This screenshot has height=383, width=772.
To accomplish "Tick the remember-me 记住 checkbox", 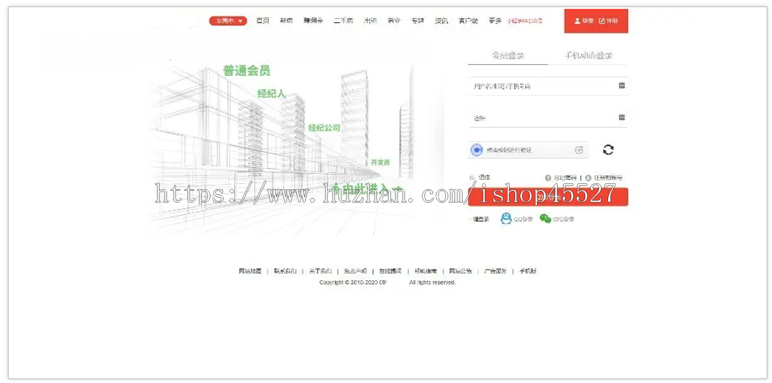I will [x=472, y=177].
